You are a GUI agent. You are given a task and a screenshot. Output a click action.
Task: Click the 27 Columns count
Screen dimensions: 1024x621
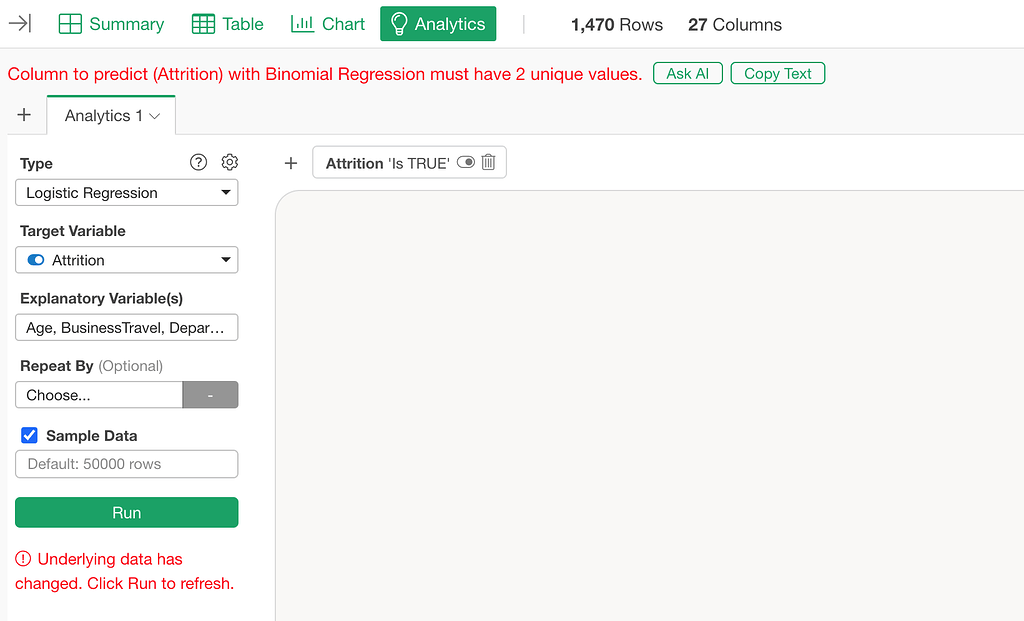tap(735, 24)
